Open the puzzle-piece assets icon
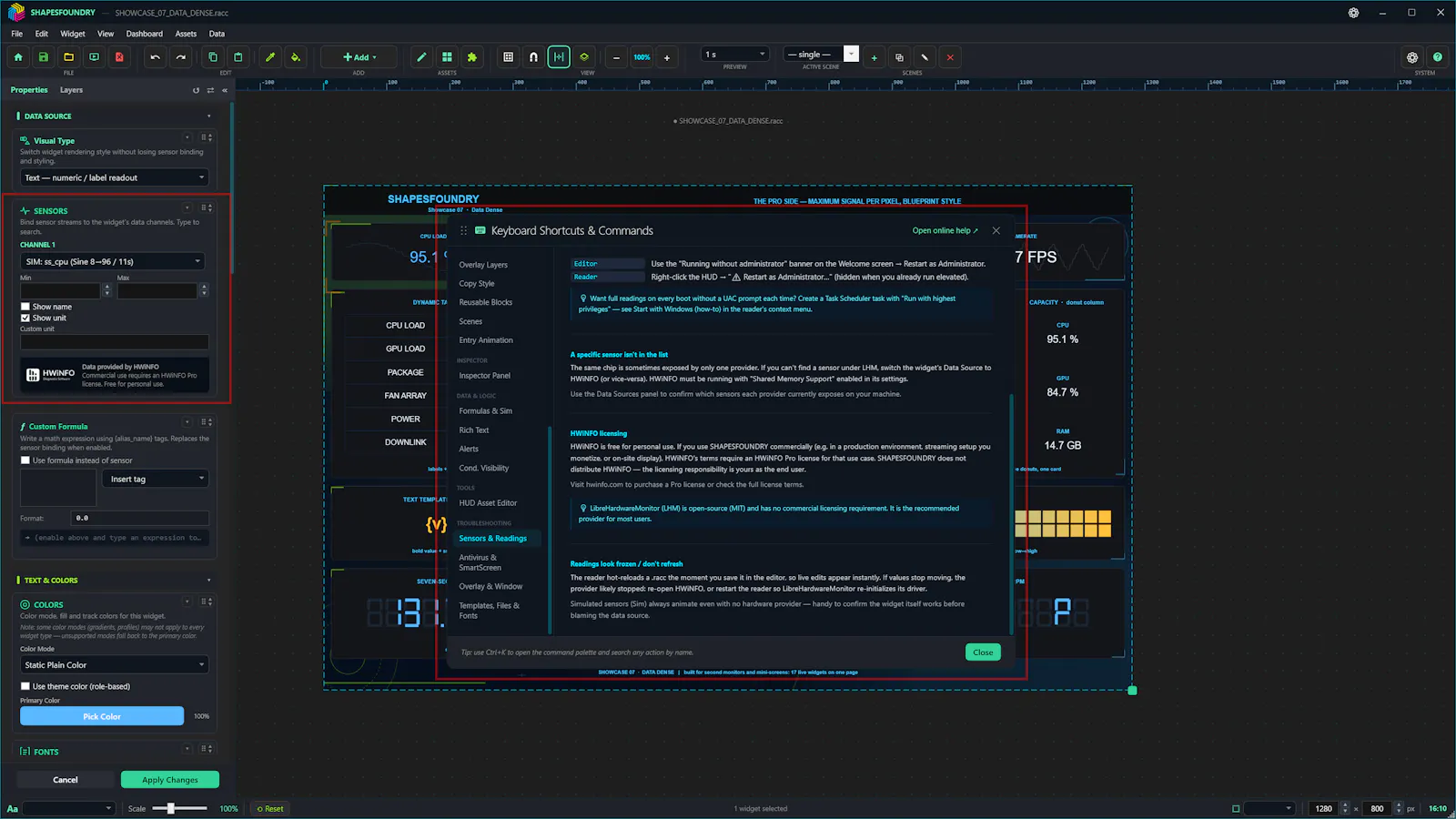The image size is (1456, 819). (471, 57)
